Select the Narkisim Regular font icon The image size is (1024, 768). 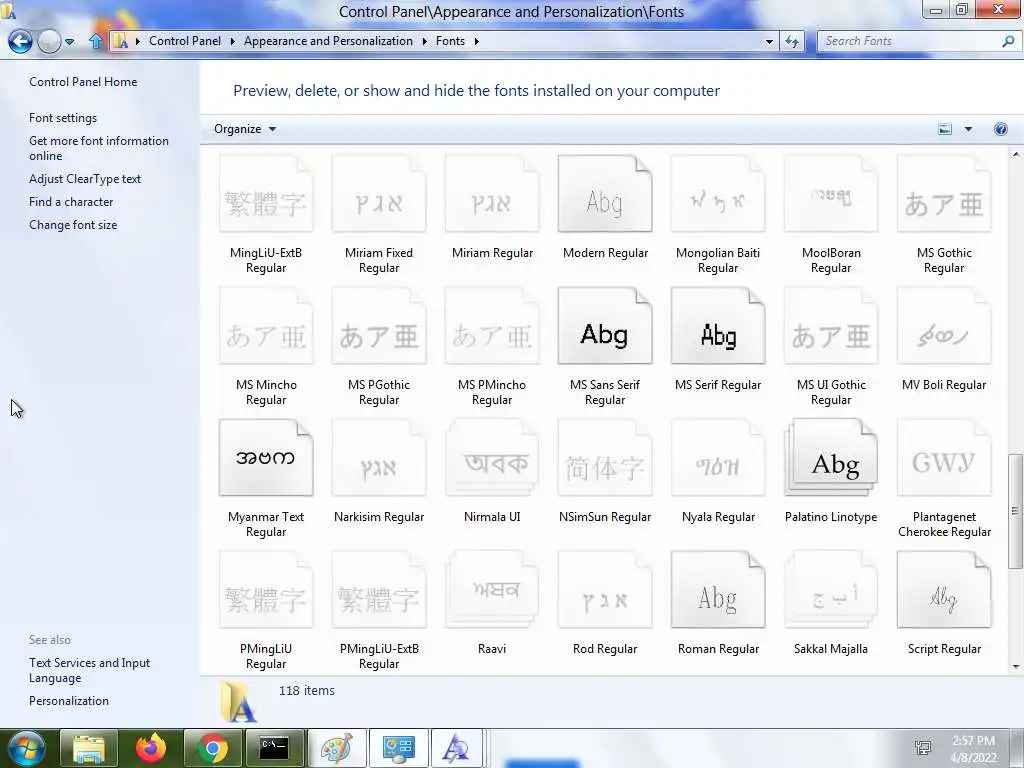[x=379, y=457]
